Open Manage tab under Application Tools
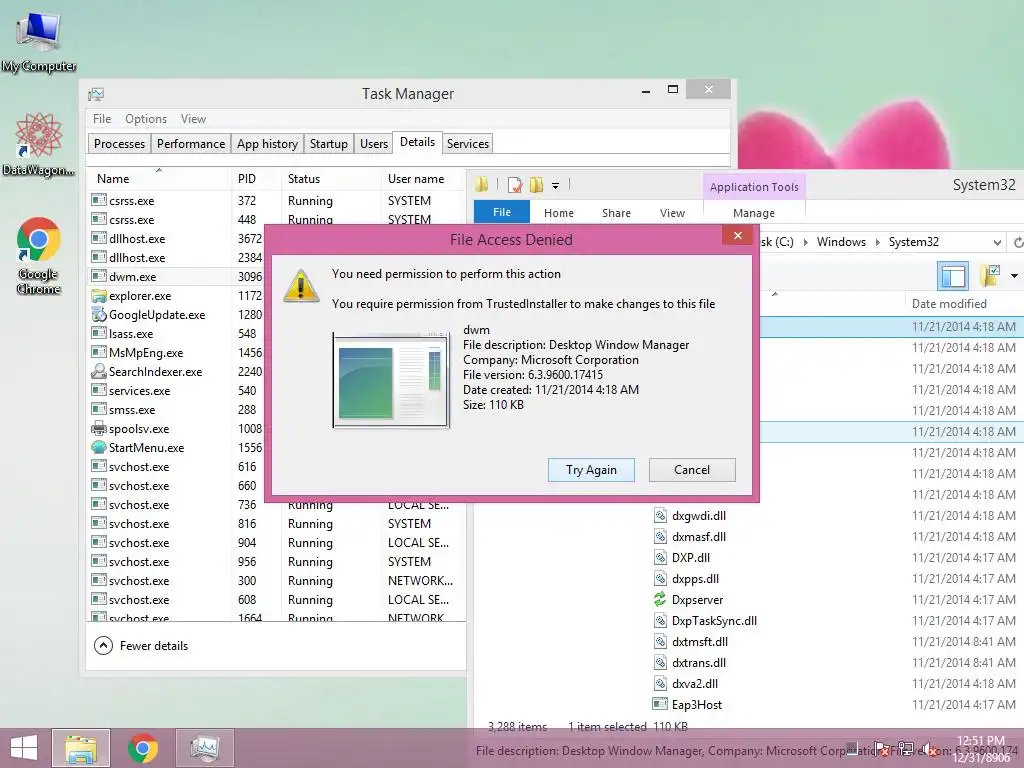The width and height of the screenshot is (1024, 768). tap(754, 213)
